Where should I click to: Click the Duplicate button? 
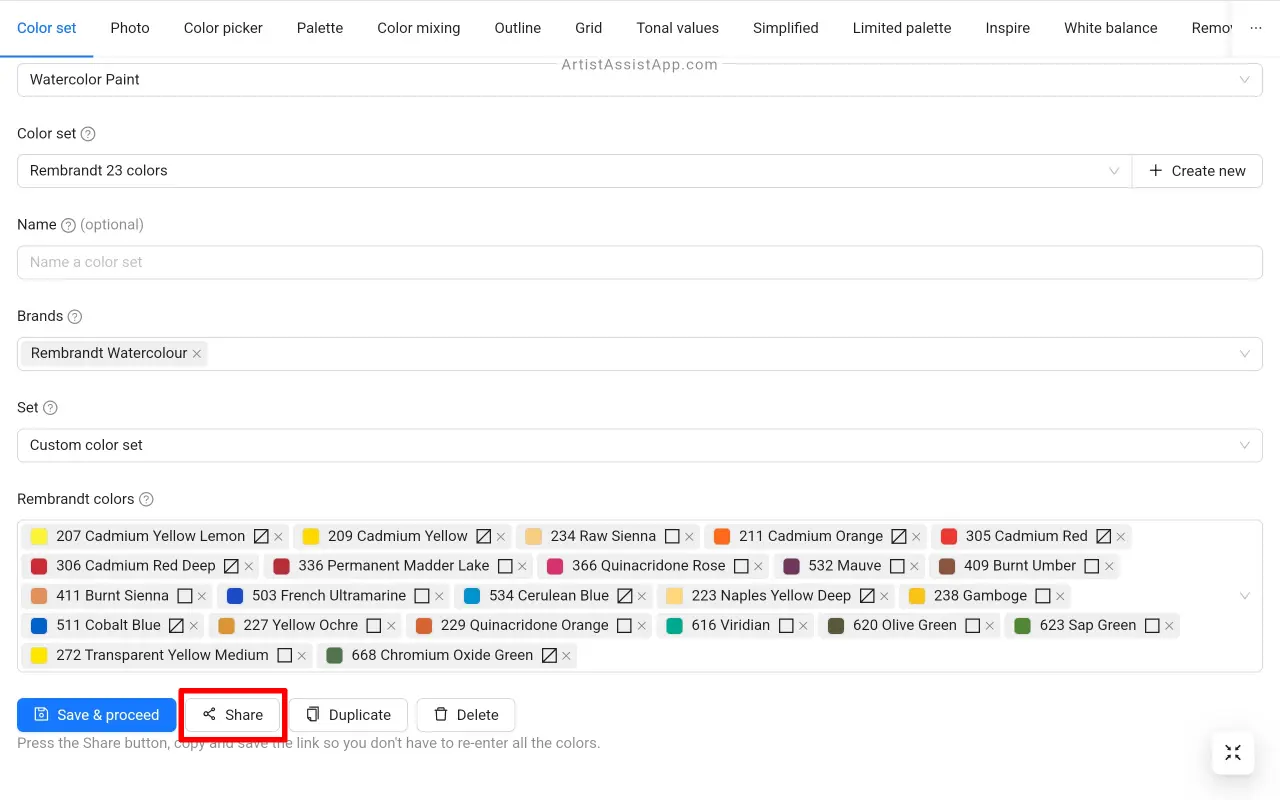click(349, 715)
